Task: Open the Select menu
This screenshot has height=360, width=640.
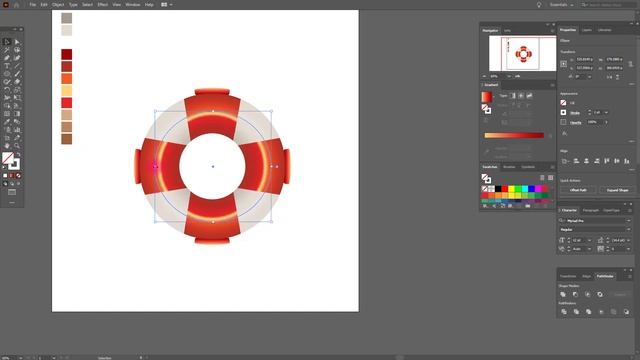Action: pyautogui.click(x=87, y=4)
